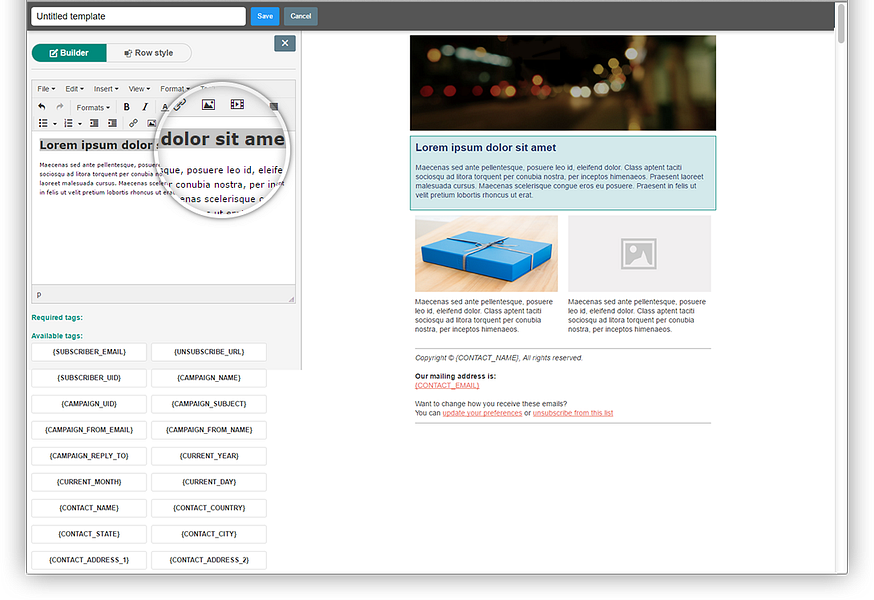Insert {CAMPAIGN_REPLY_TO} tag
This screenshot has height=600, width=874.
(89, 456)
